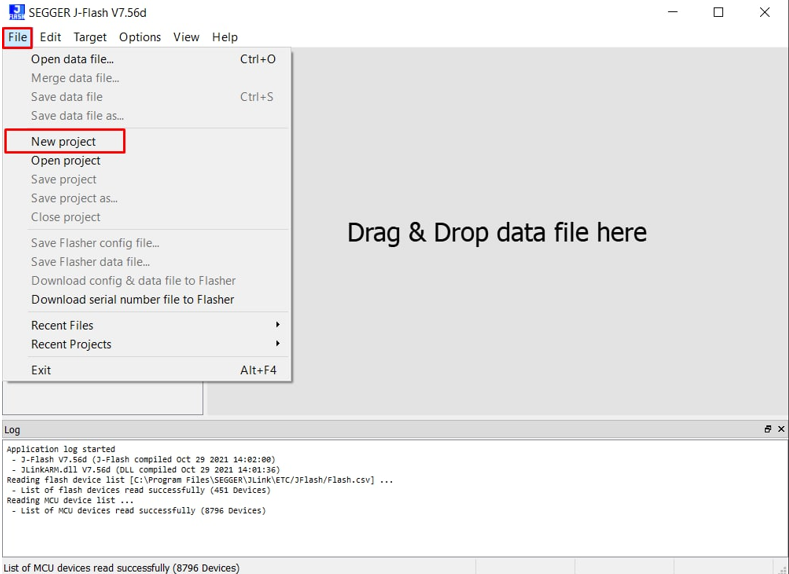789x574 pixels.
Task: Open the Edit menu
Action: [50, 37]
